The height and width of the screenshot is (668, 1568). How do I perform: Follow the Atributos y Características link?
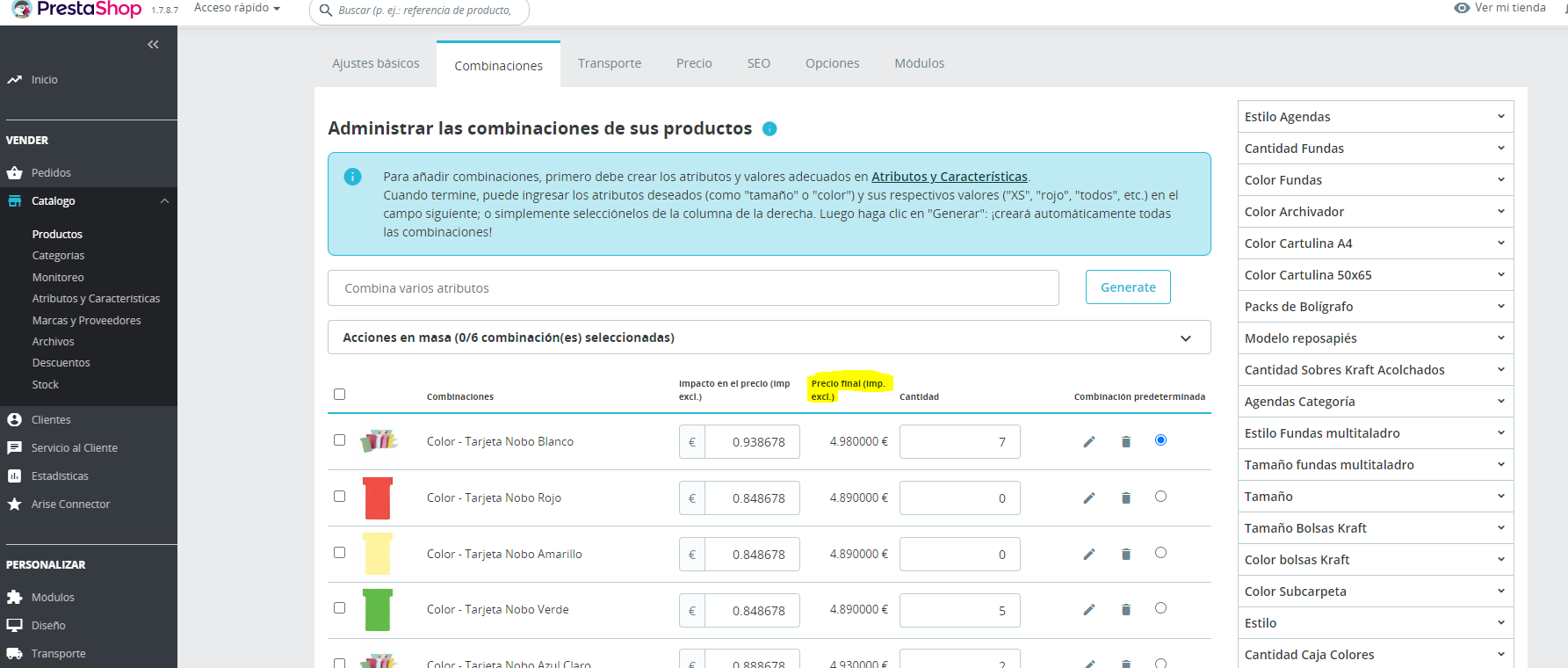pos(950,177)
